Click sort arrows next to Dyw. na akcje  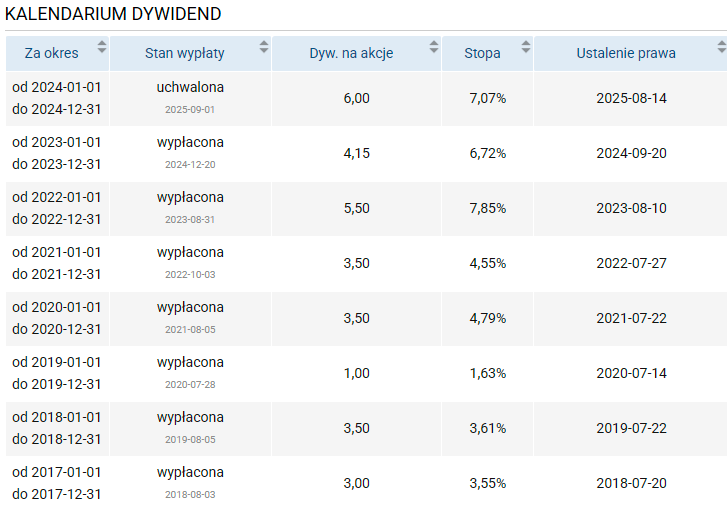pyautogui.click(x=434, y=47)
